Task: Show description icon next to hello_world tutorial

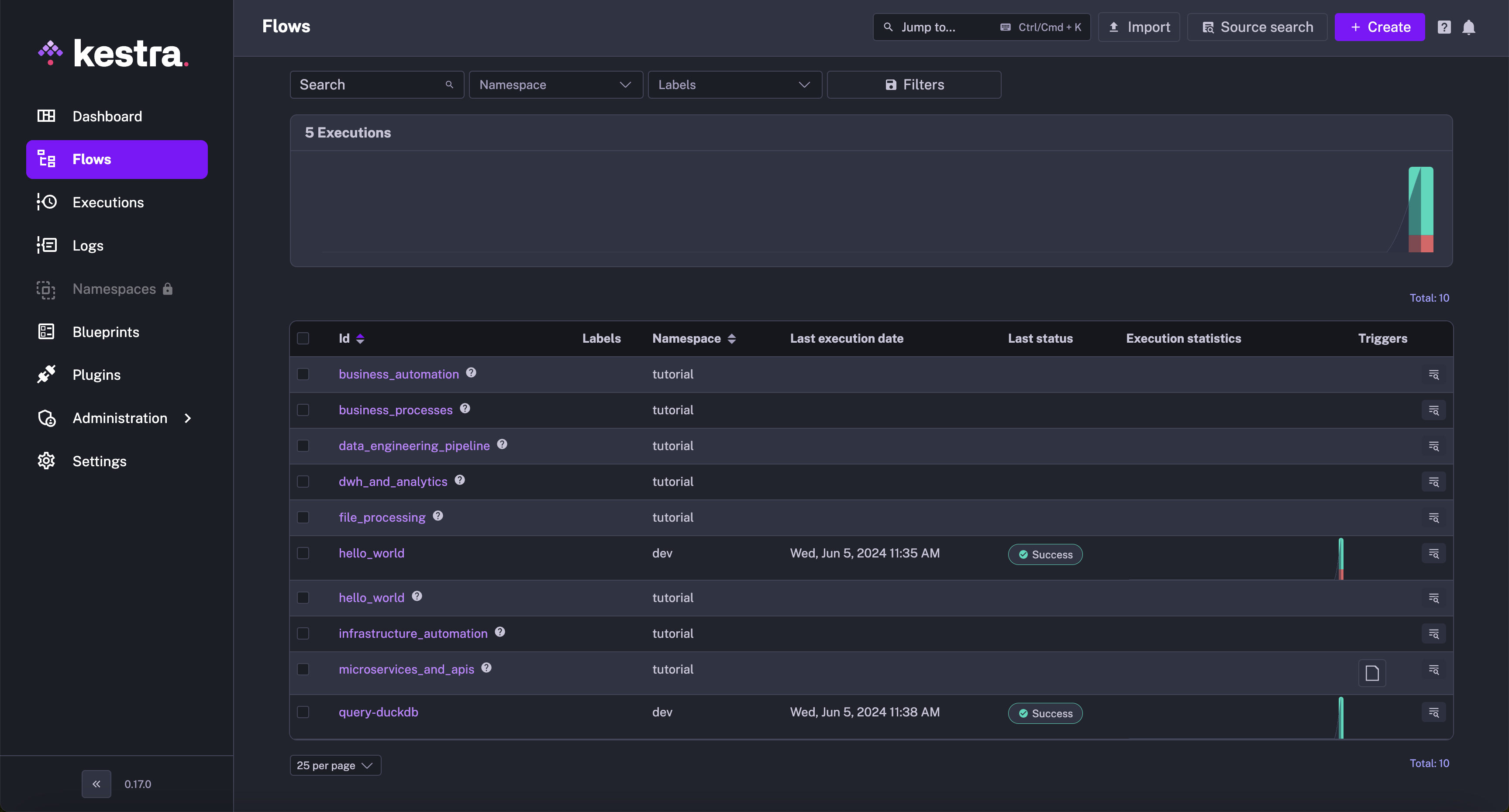Action: coord(417,596)
